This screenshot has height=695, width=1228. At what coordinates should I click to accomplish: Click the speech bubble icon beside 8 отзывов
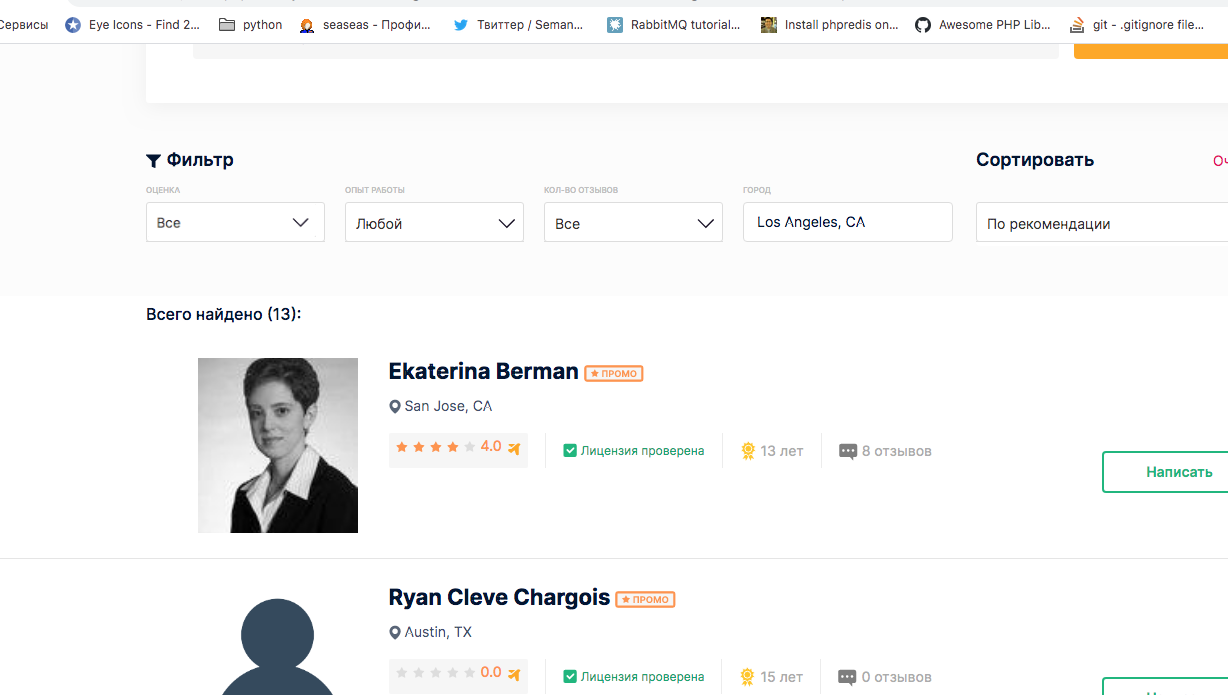[x=847, y=451]
